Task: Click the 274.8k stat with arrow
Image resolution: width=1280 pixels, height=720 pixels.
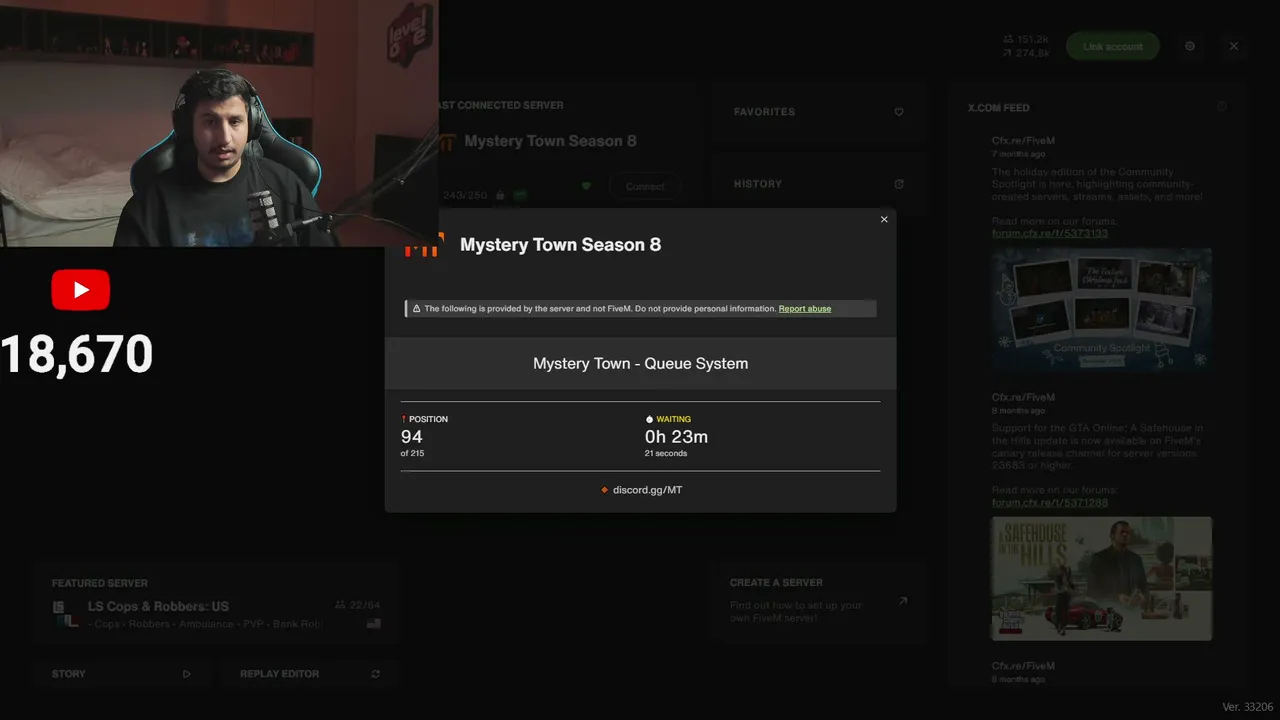Action: pos(1026,53)
